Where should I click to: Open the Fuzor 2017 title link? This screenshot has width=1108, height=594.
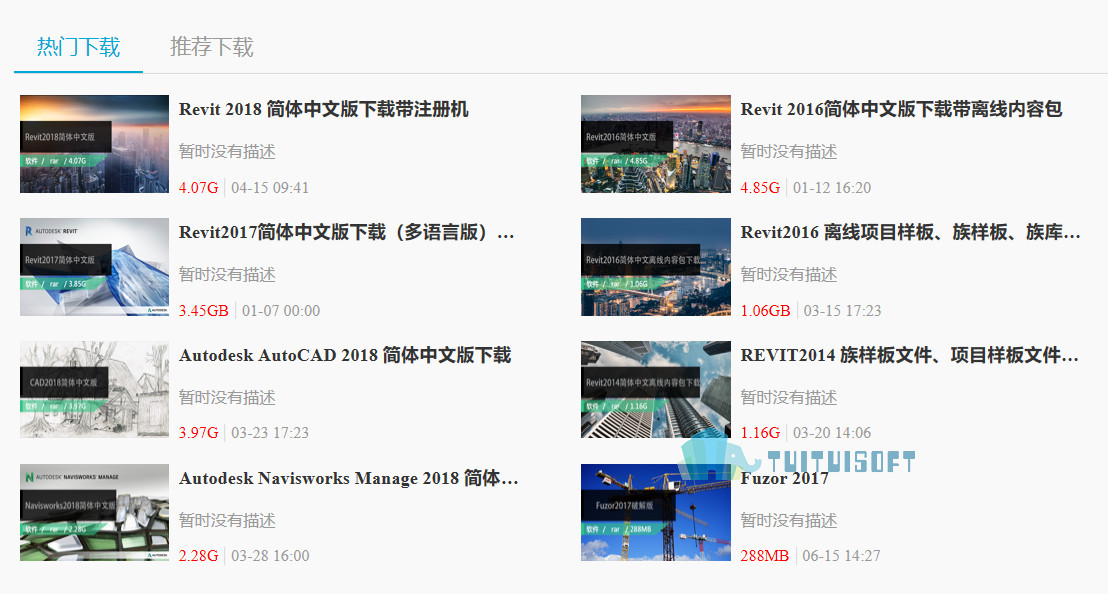coord(784,478)
